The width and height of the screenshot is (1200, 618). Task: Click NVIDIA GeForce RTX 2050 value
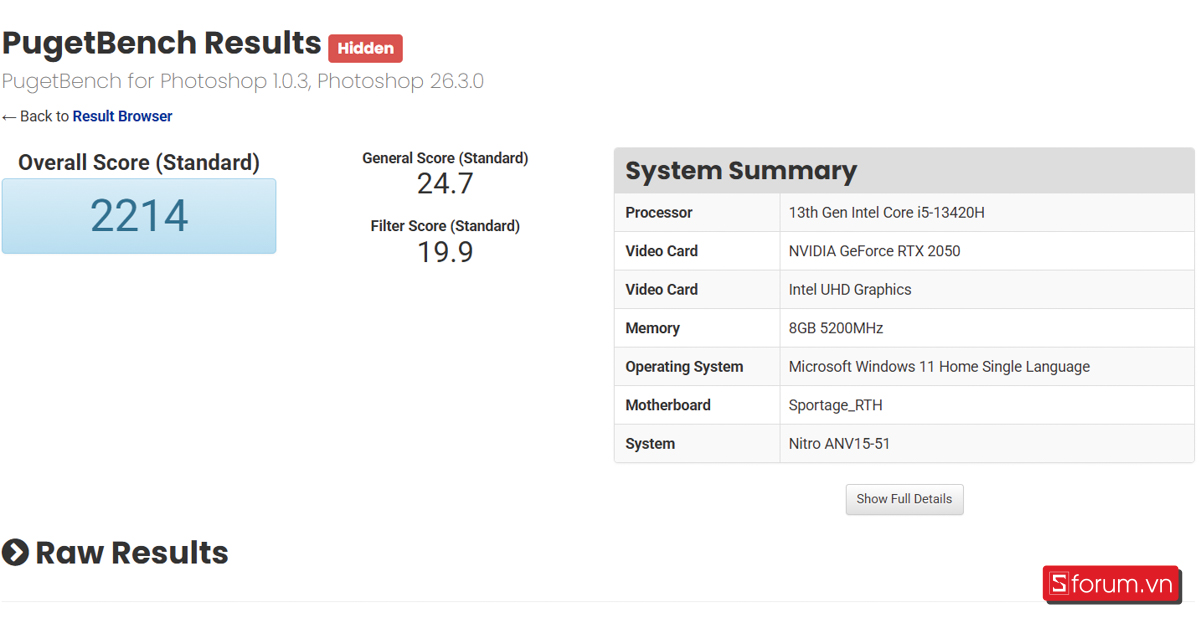click(x=874, y=251)
